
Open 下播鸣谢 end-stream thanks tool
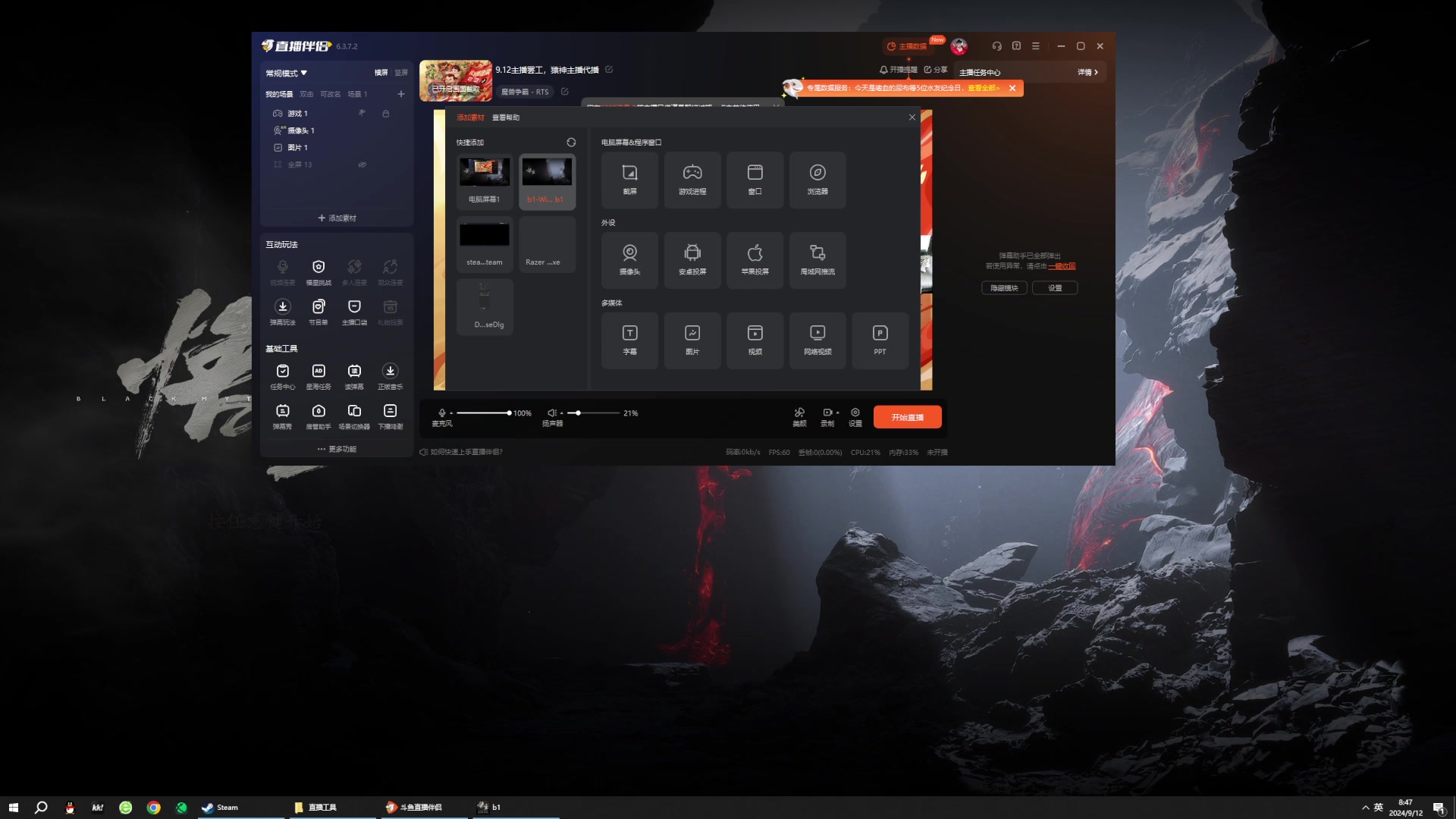(x=390, y=416)
